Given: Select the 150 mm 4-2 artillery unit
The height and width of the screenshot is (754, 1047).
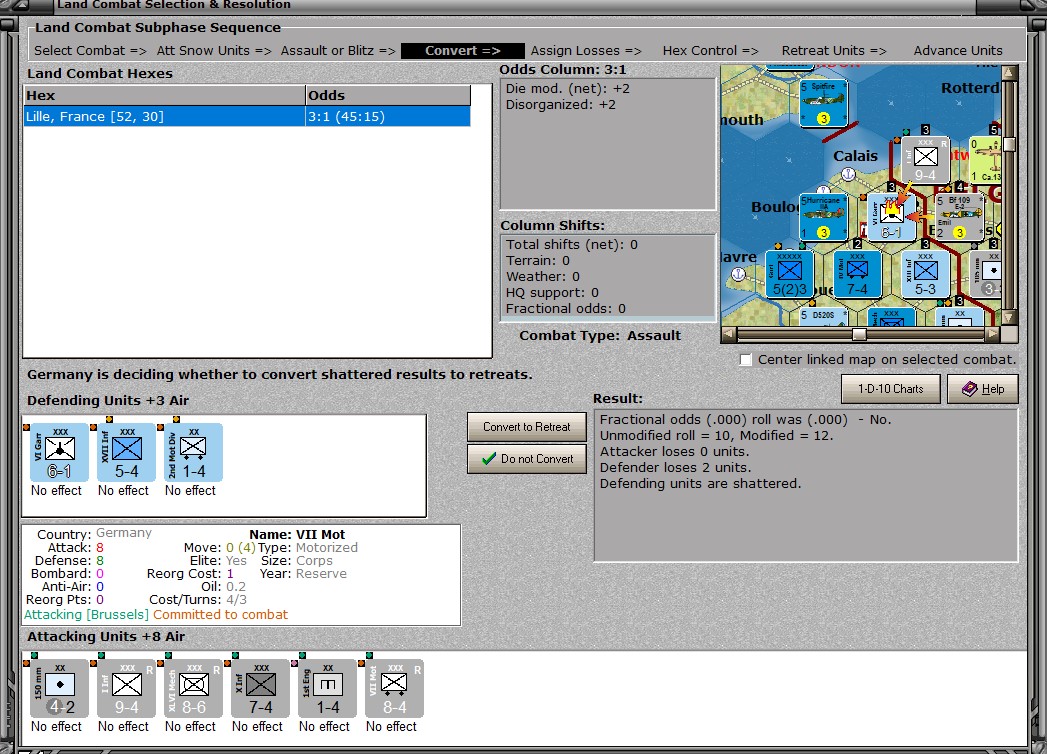Looking at the screenshot, I should click(59, 689).
